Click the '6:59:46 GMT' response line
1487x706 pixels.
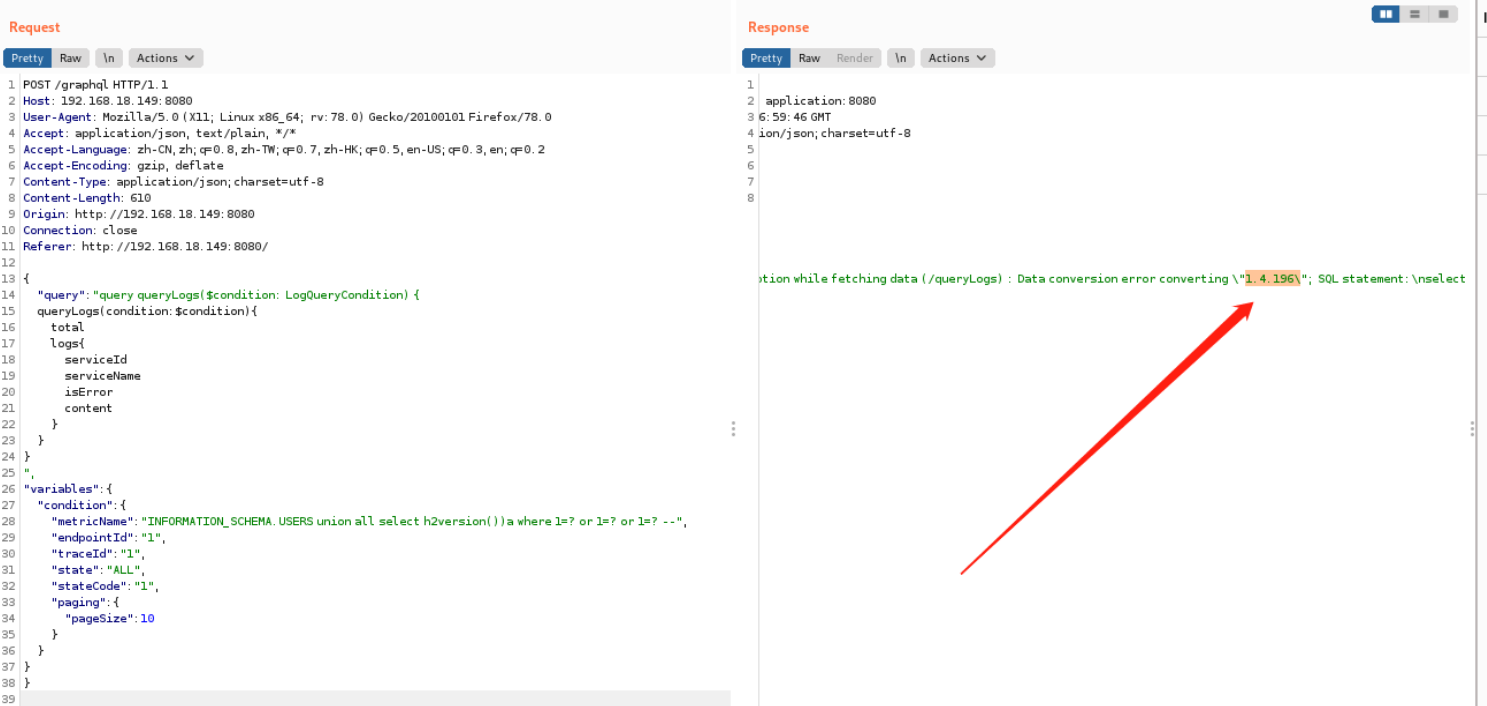795,117
